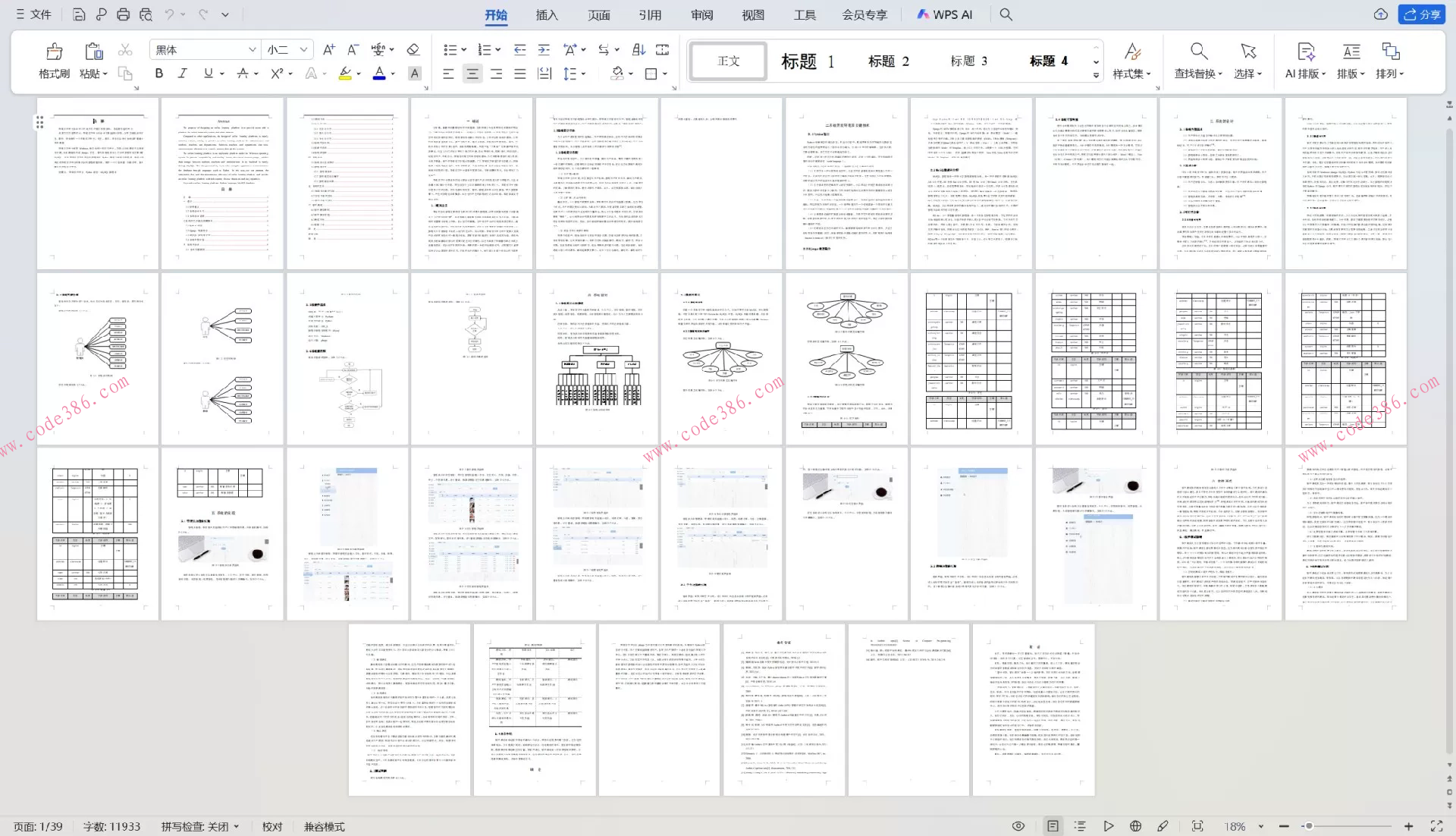The width and height of the screenshot is (1456, 836).
Task: Select the first page thumbnail in document
Action: click(x=98, y=183)
